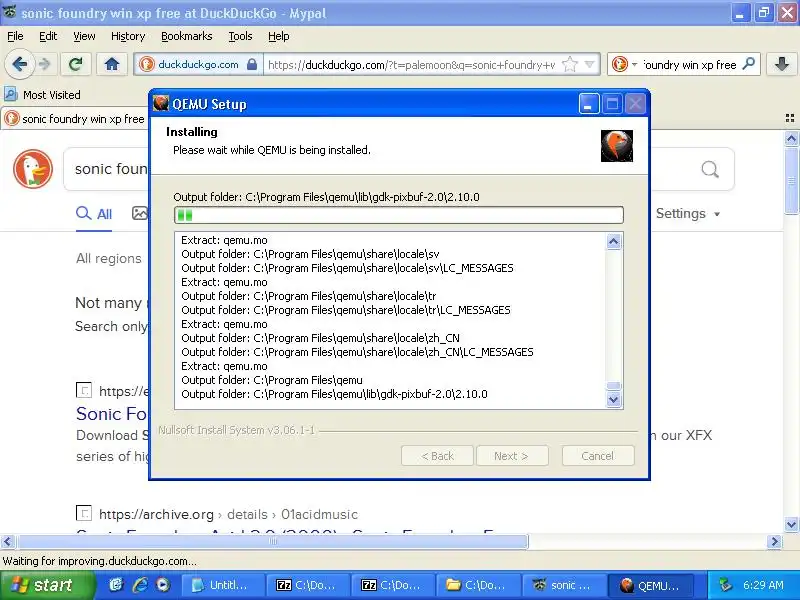
Task: Open the History menu
Action: coord(128,36)
